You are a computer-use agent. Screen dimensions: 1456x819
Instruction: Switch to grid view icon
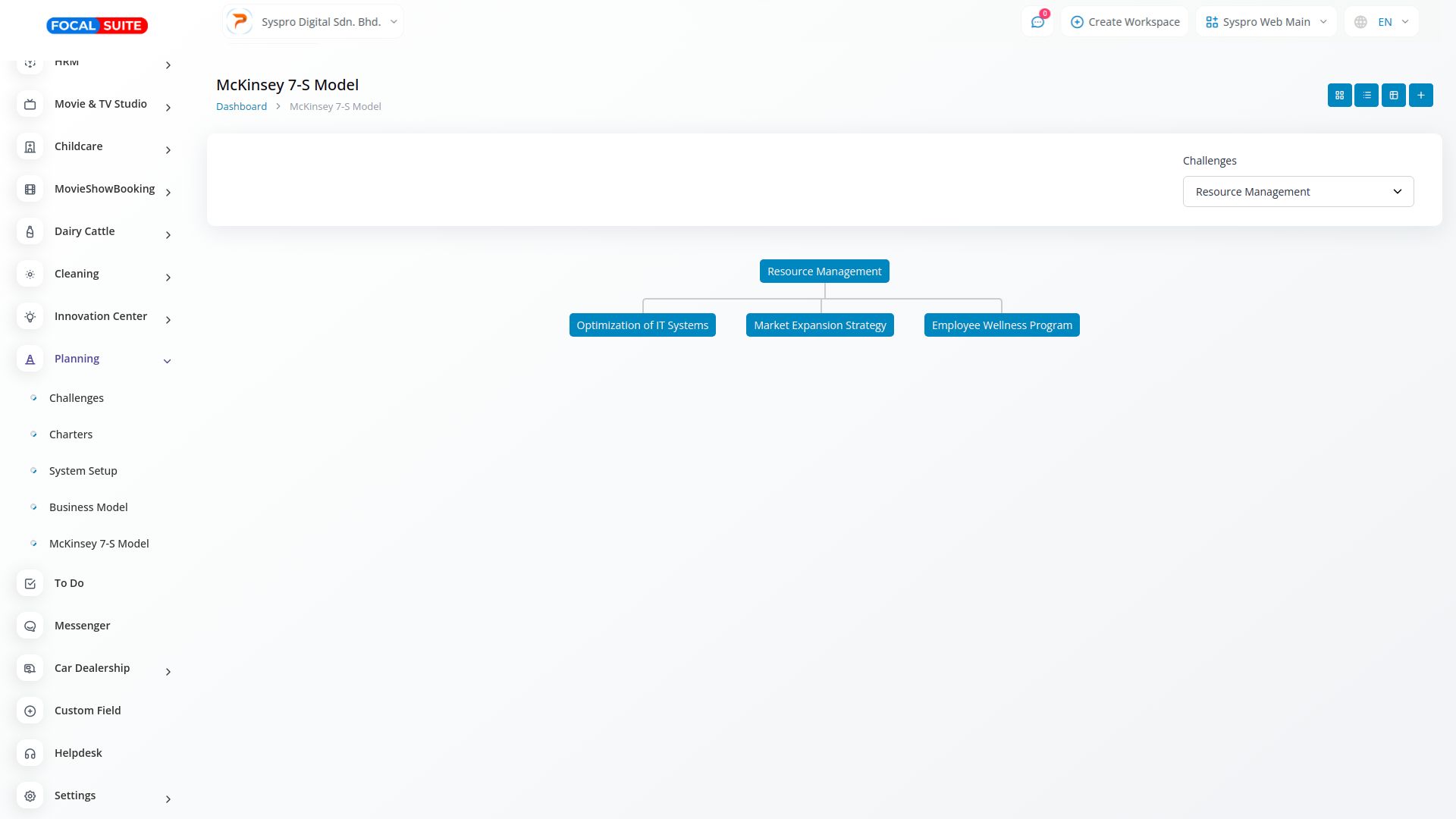point(1339,96)
